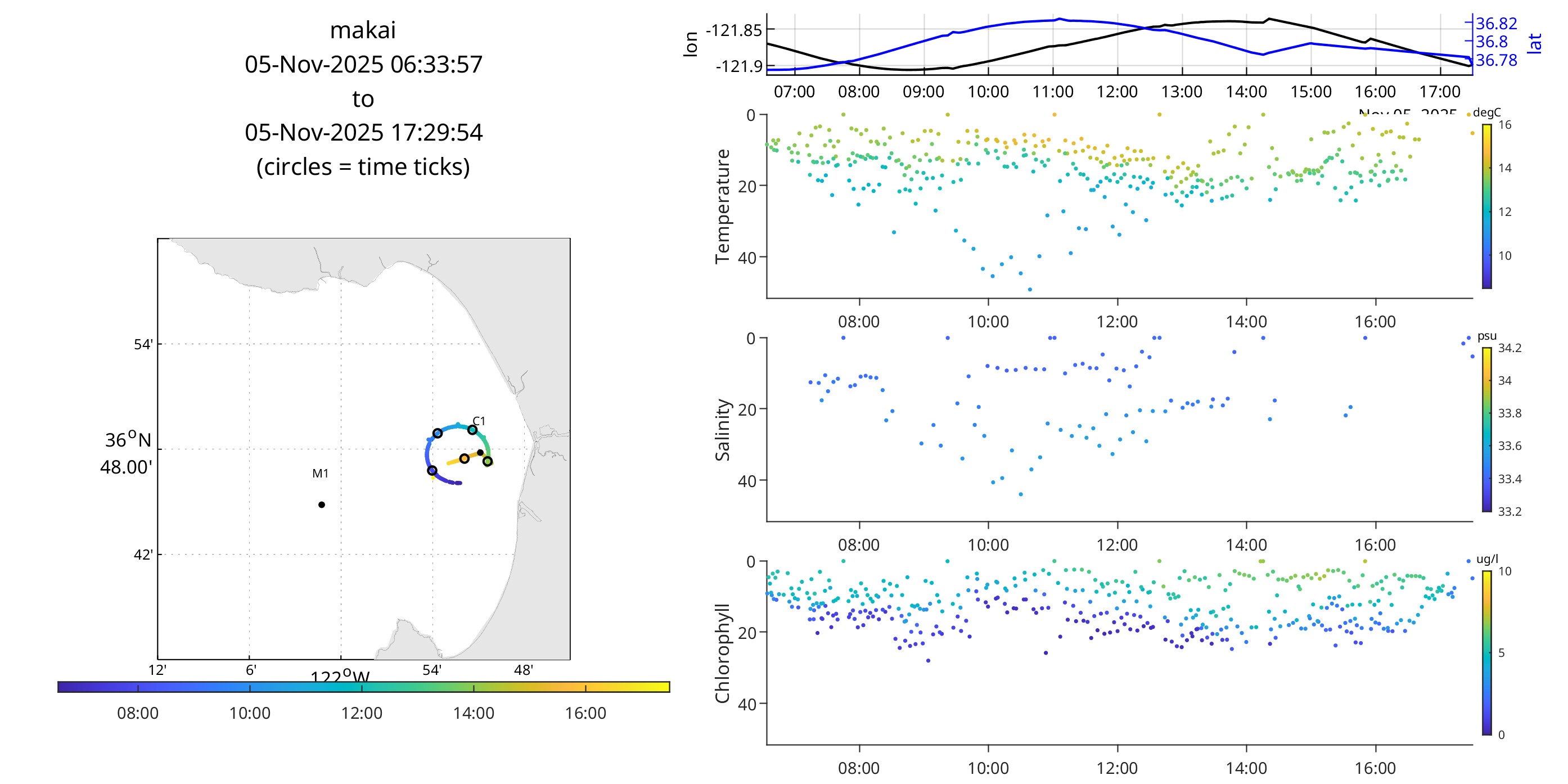The image size is (1568, 784).
Task: Click the orange time-tick circle on track
Action: click(x=464, y=458)
